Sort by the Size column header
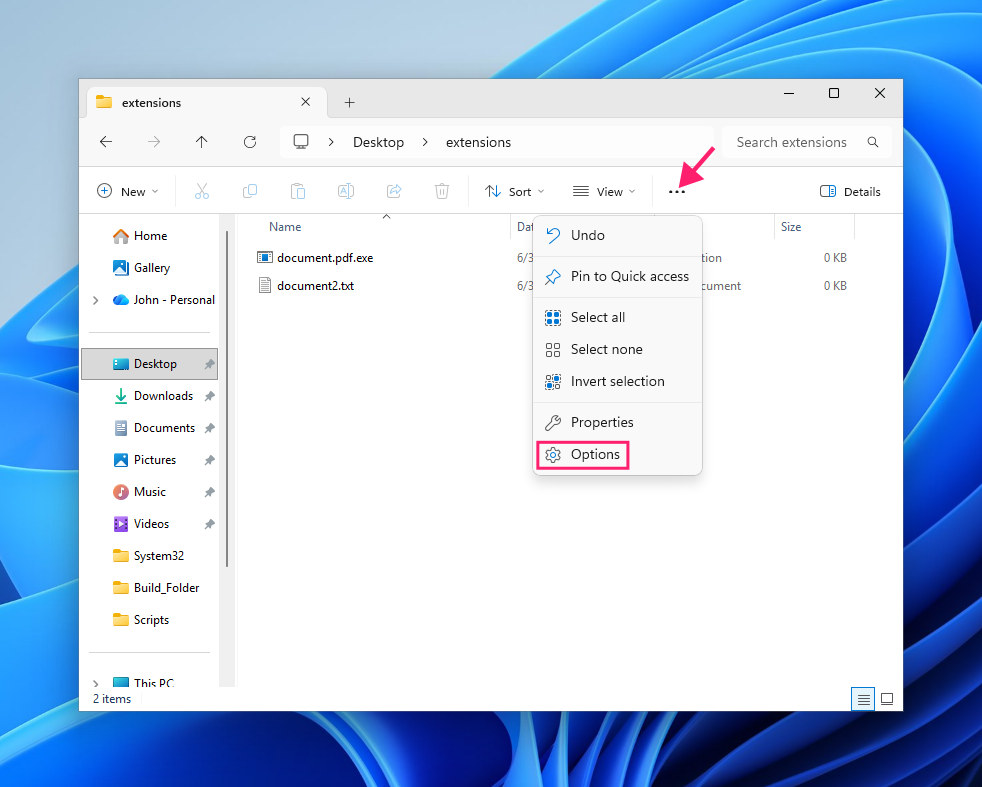The height and width of the screenshot is (787, 982). (x=791, y=227)
